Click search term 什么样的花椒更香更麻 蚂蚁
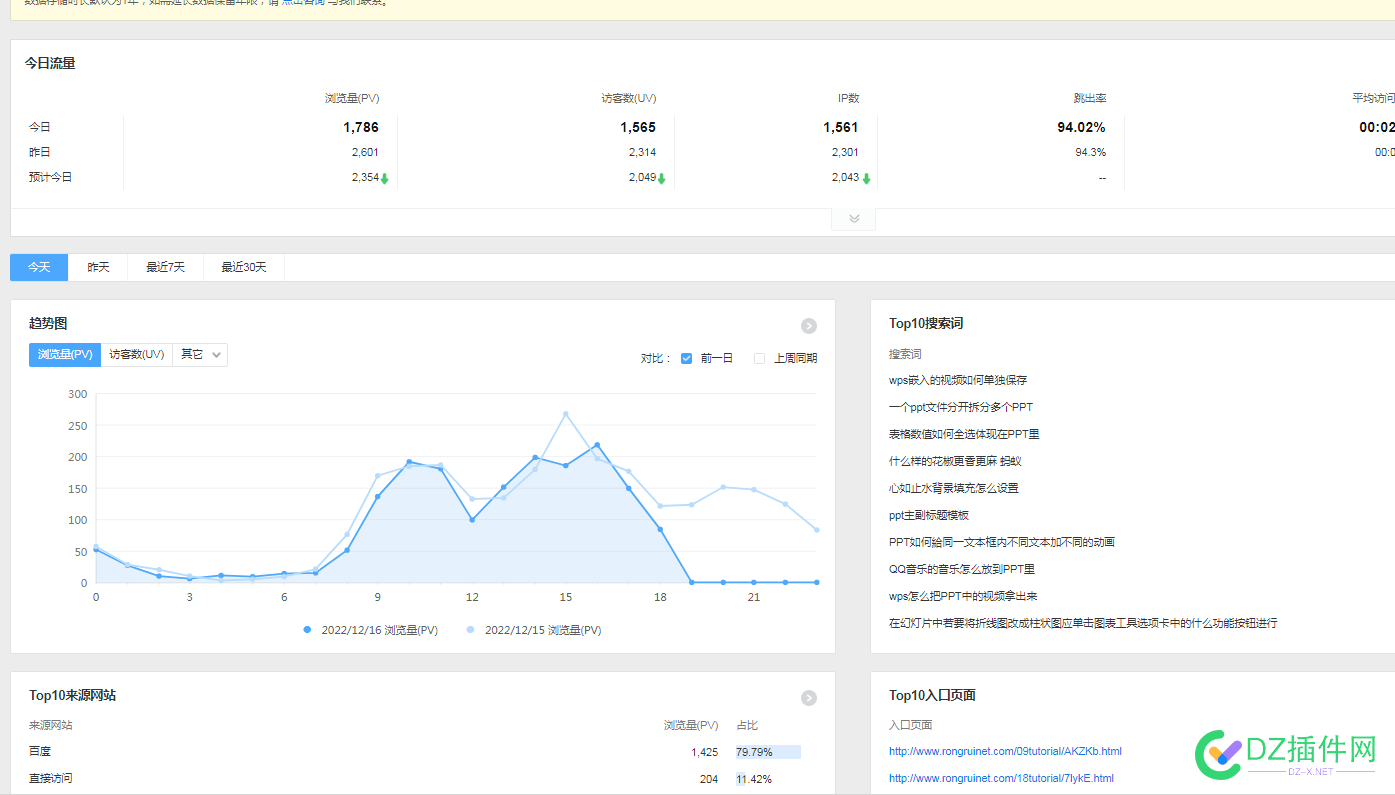 955,461
